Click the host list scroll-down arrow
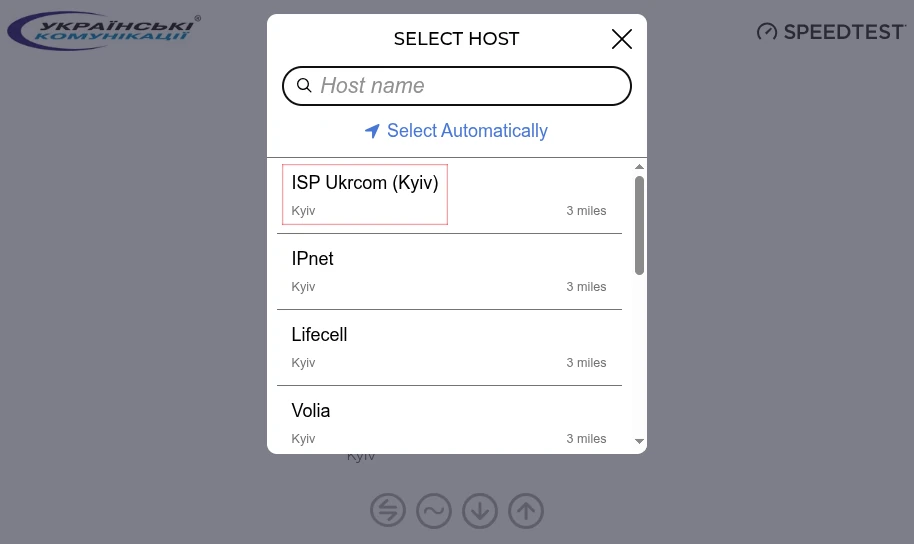 pyautogui.click(x=639, y=441)
